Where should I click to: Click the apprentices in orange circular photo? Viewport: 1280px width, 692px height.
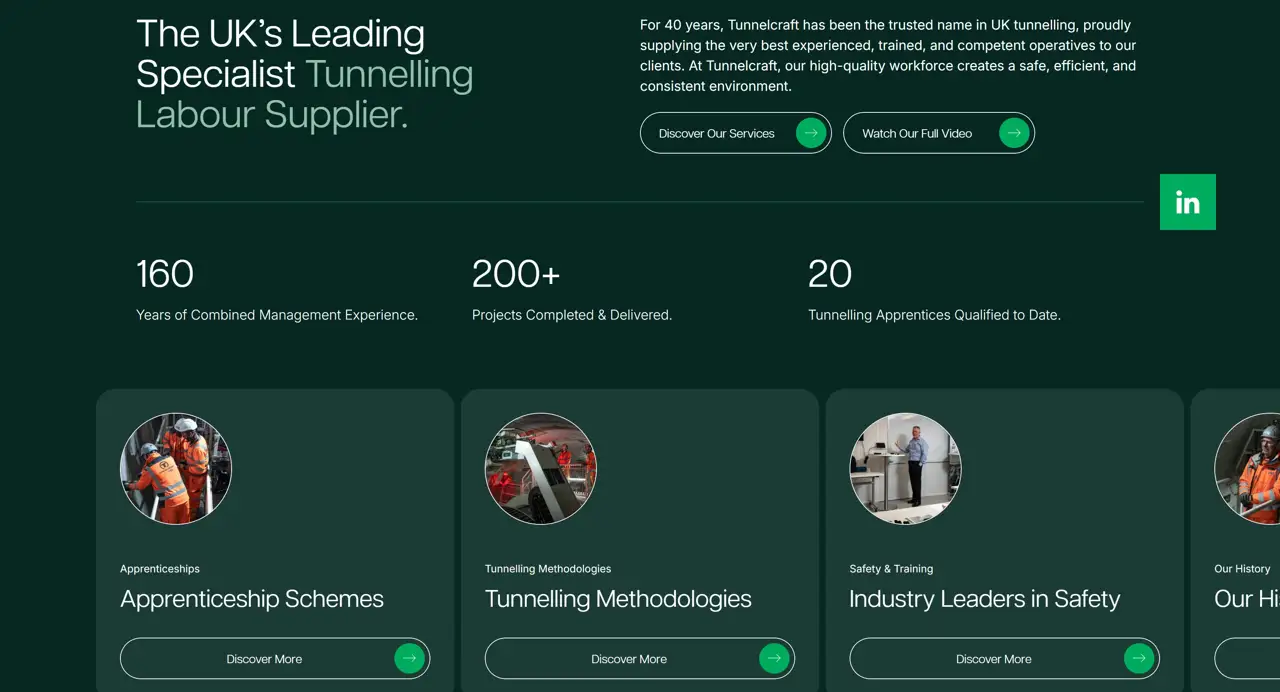click(176, 469)
